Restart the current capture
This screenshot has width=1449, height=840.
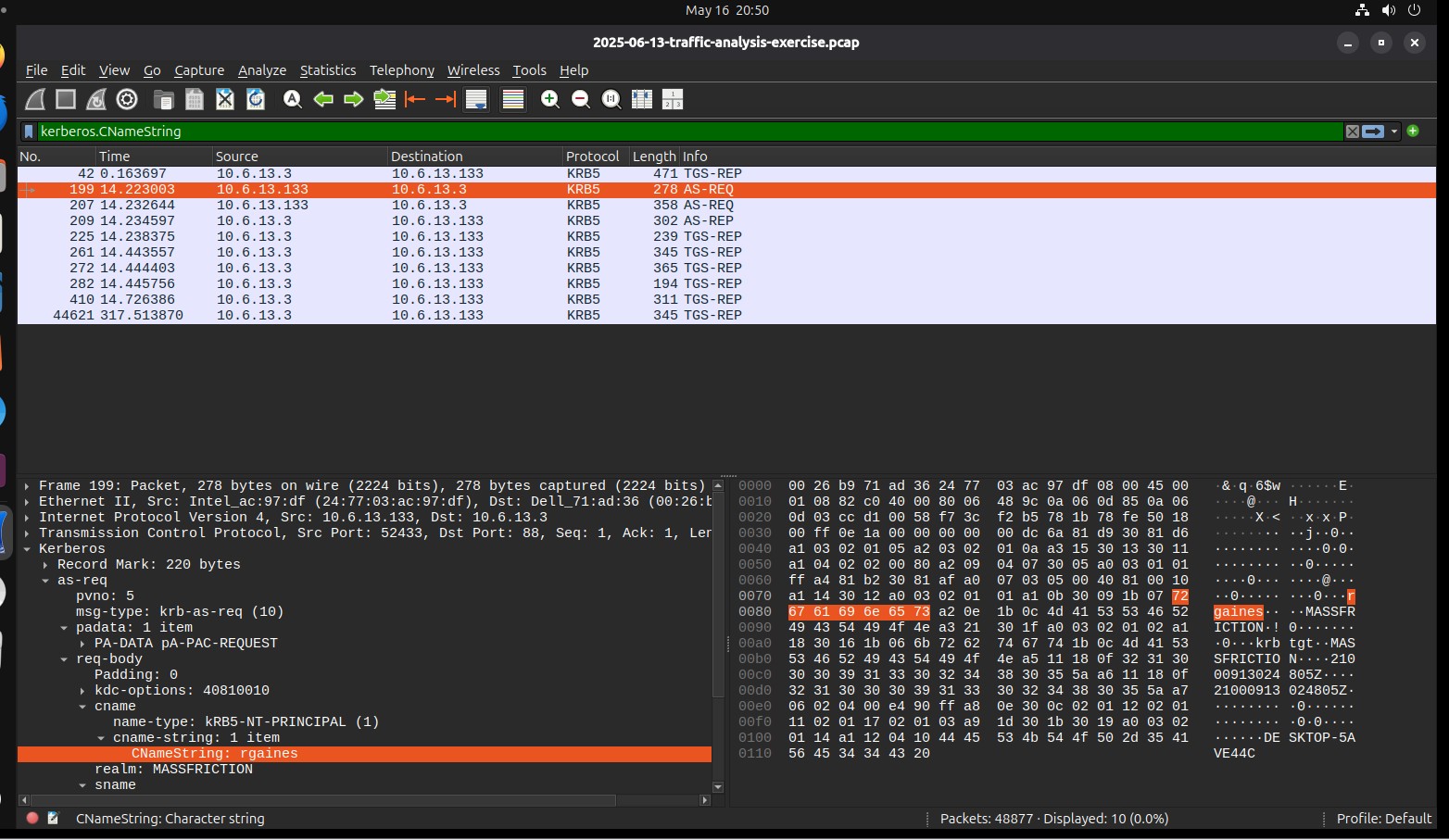[96, 99]
